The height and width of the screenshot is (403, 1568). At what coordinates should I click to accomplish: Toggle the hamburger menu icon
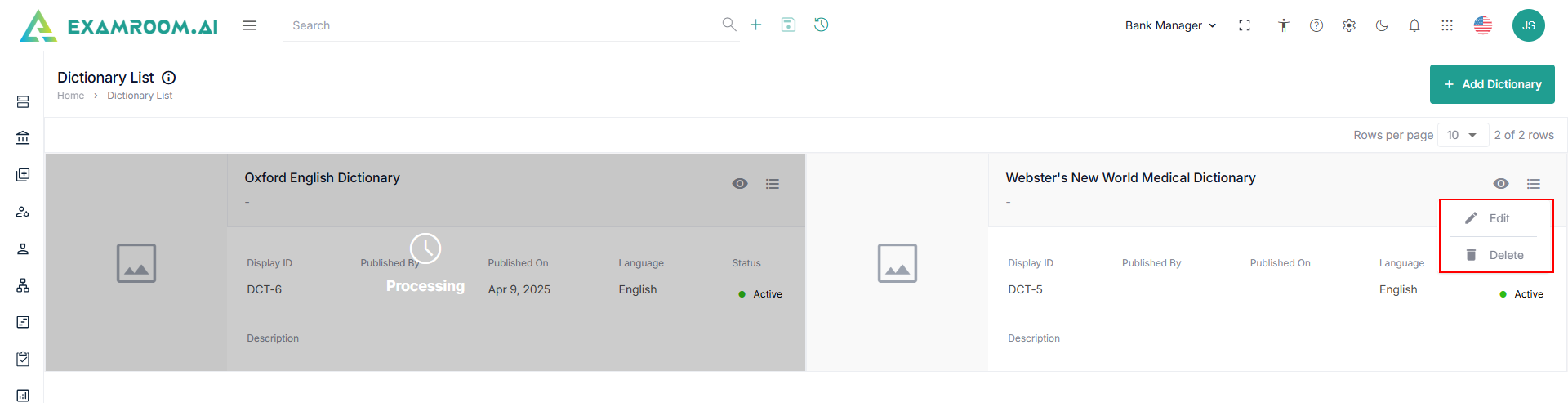pyautogui.click(x=250, y=25)
